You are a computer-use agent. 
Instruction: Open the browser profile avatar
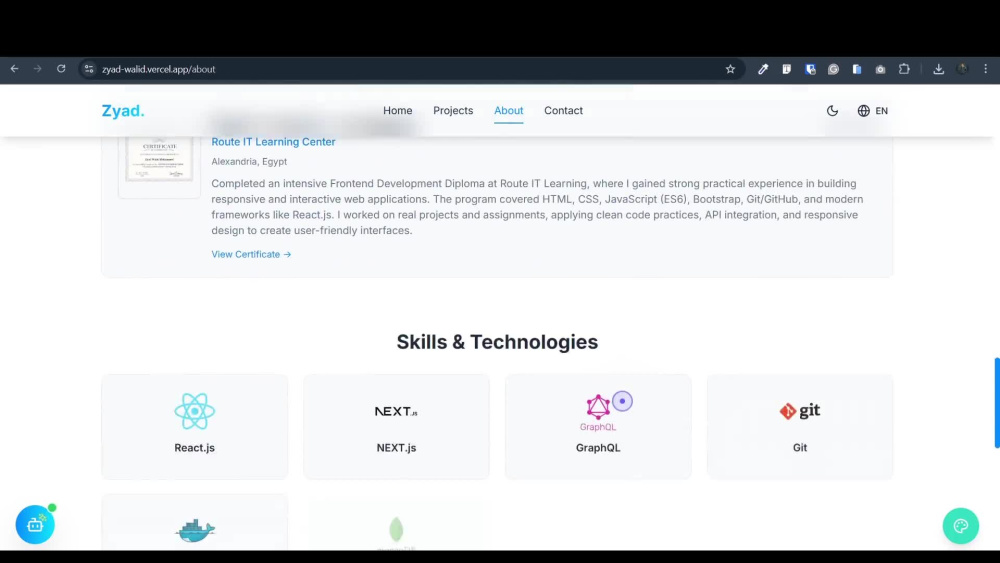click(962, 69)
